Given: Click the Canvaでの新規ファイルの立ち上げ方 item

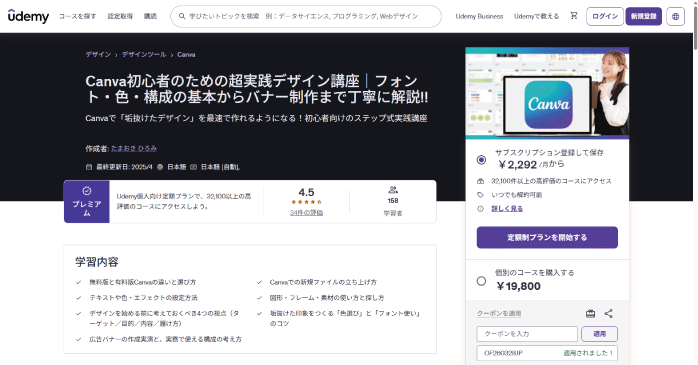Looking at the screenshot, I should pos(323,282).
